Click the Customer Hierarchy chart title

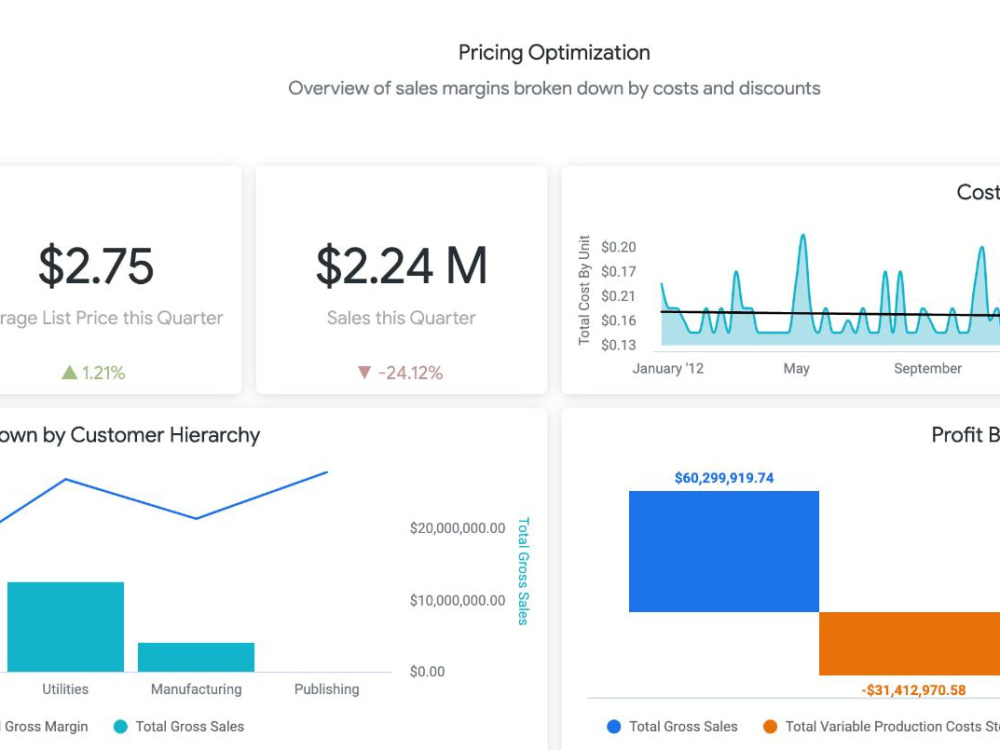pyautogui.click(x=130, y=435)
